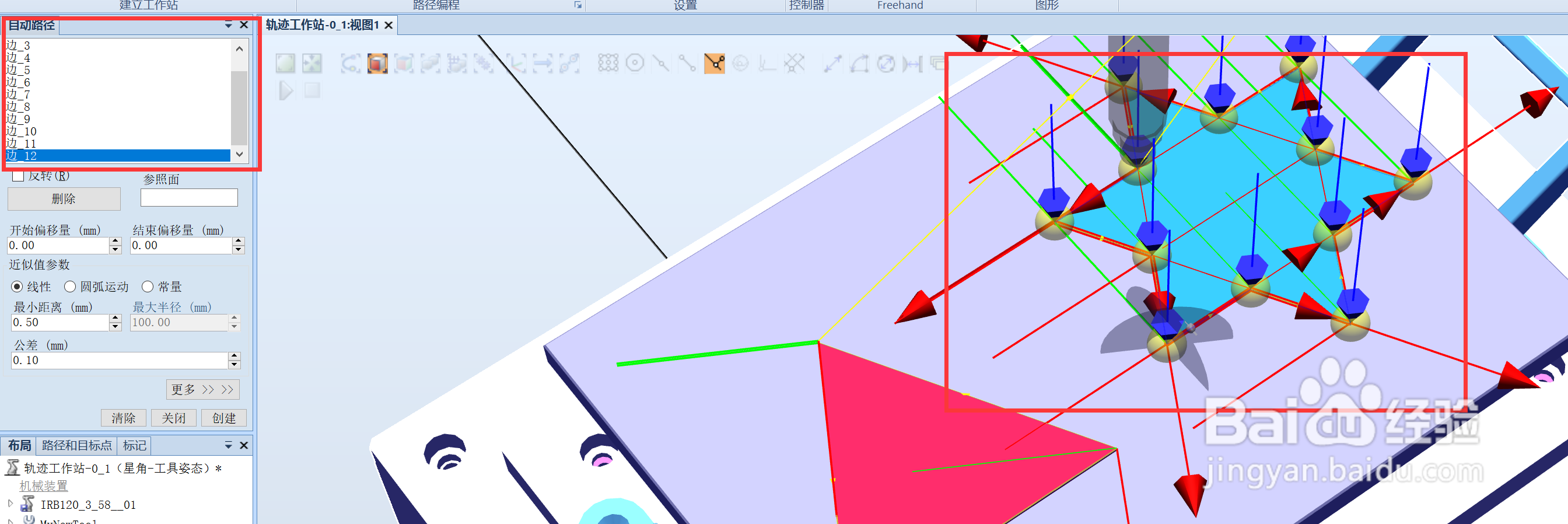The width and height of the screenshot is (1568, 524).
Task: Enable the snap UCS grid icon
Action: coord(794,63)
